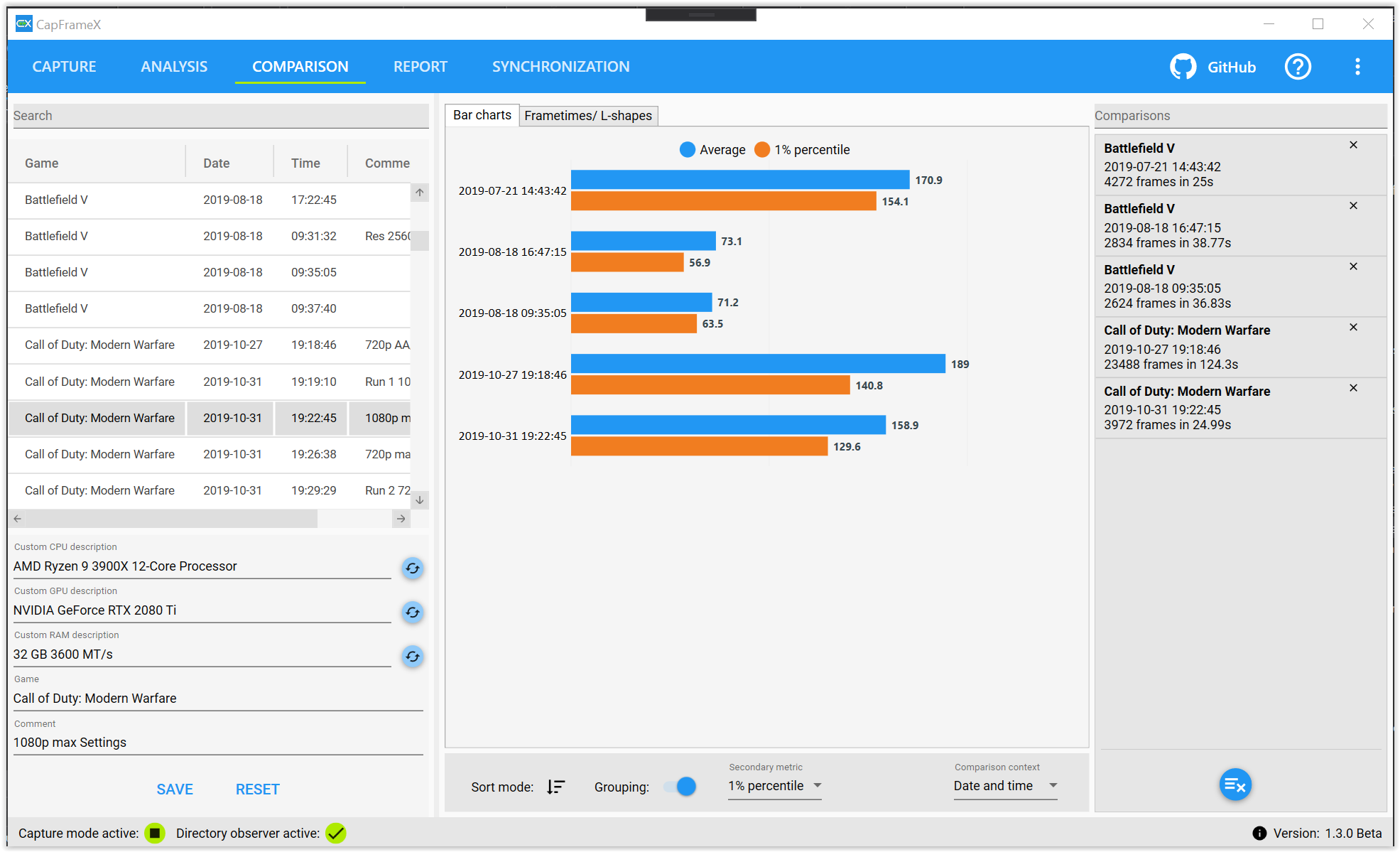Click refresh icon beside GPU description
1400x852 pixels.
pos(412,613)
